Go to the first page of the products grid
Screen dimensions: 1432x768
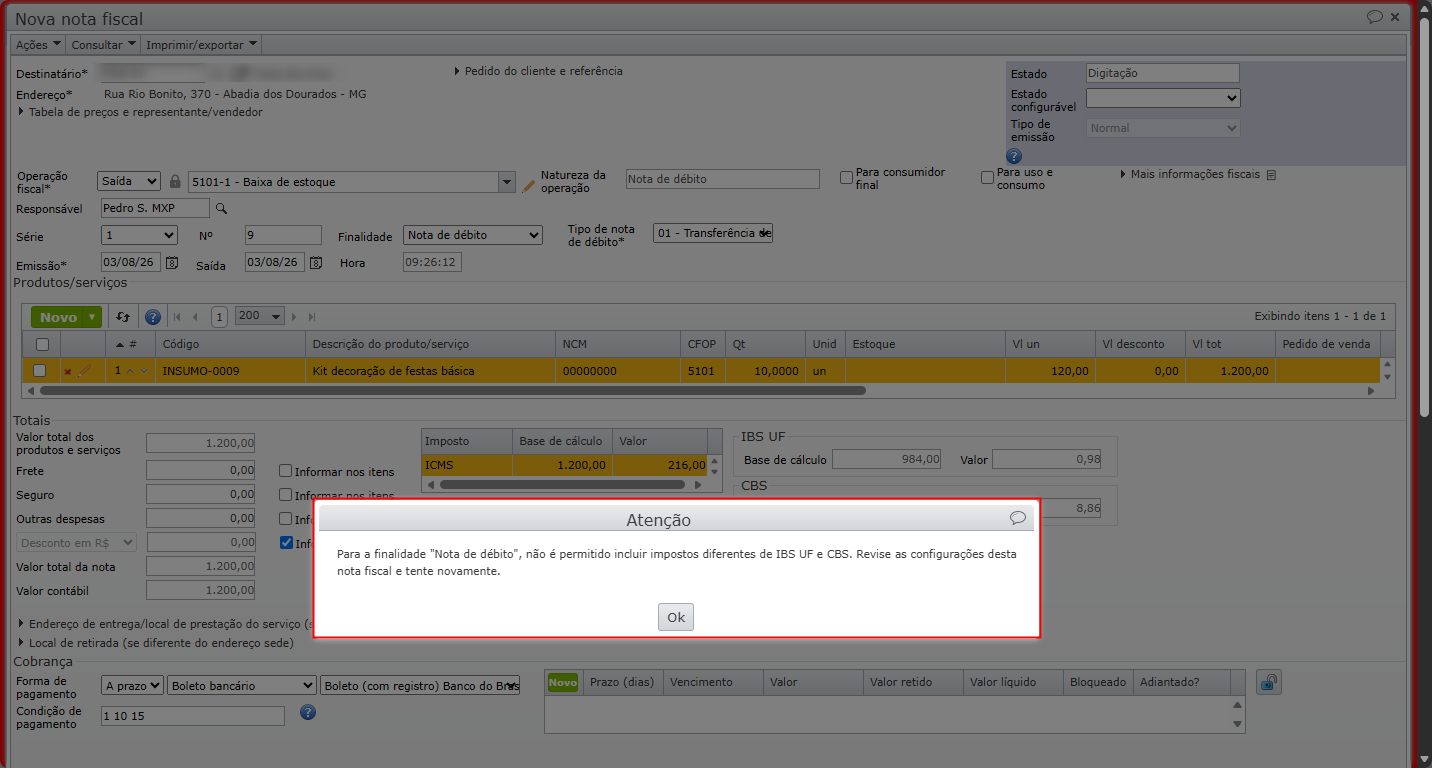pyautogui.click(x=177, y=317)
